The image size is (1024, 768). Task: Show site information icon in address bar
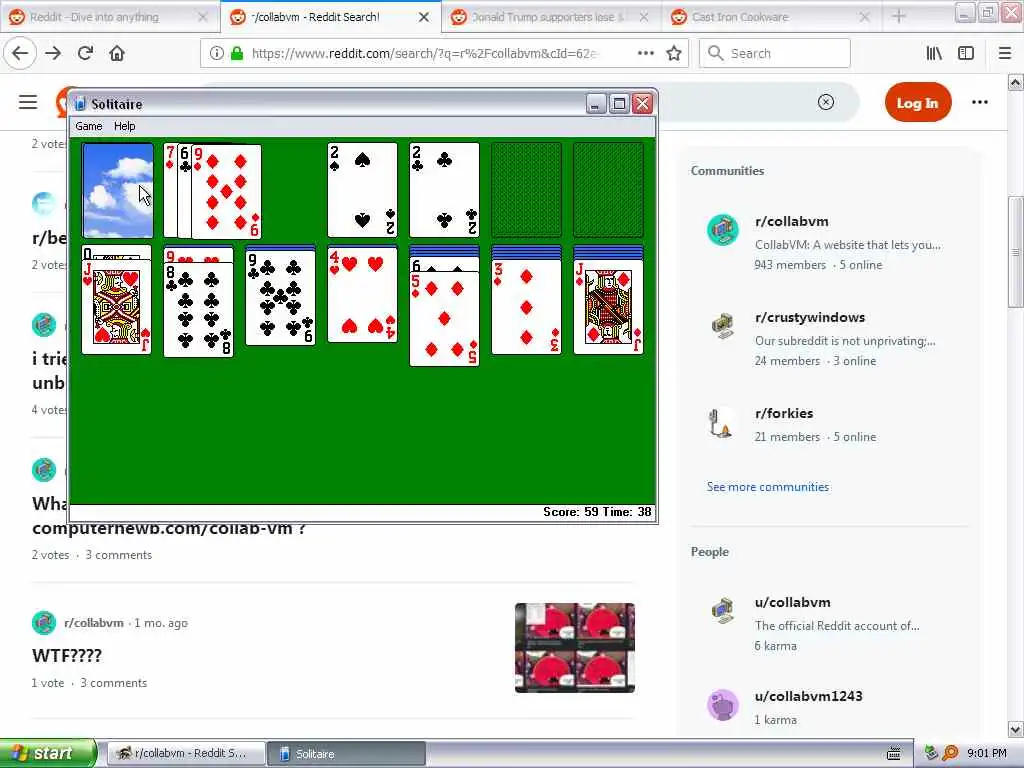tap(216, 54)
